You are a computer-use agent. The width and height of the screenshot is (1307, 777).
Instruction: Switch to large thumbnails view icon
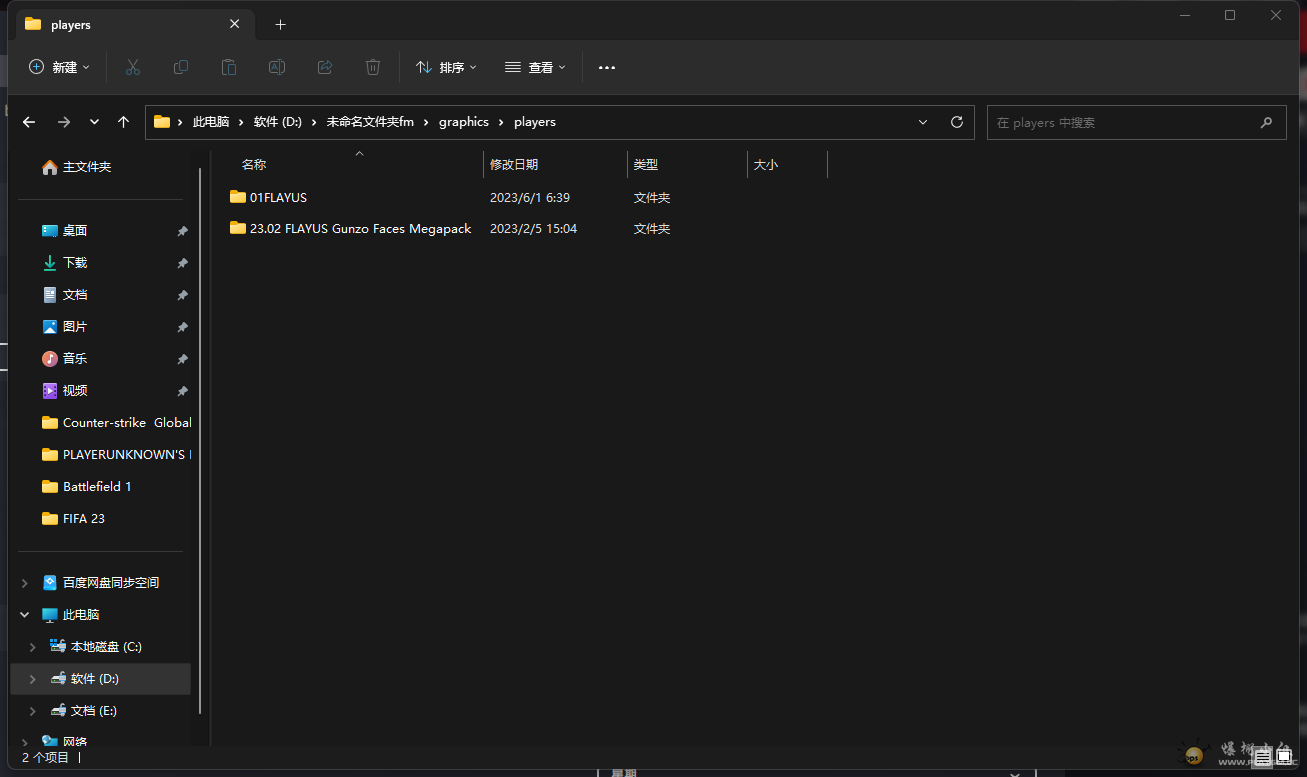point(1283,759)
